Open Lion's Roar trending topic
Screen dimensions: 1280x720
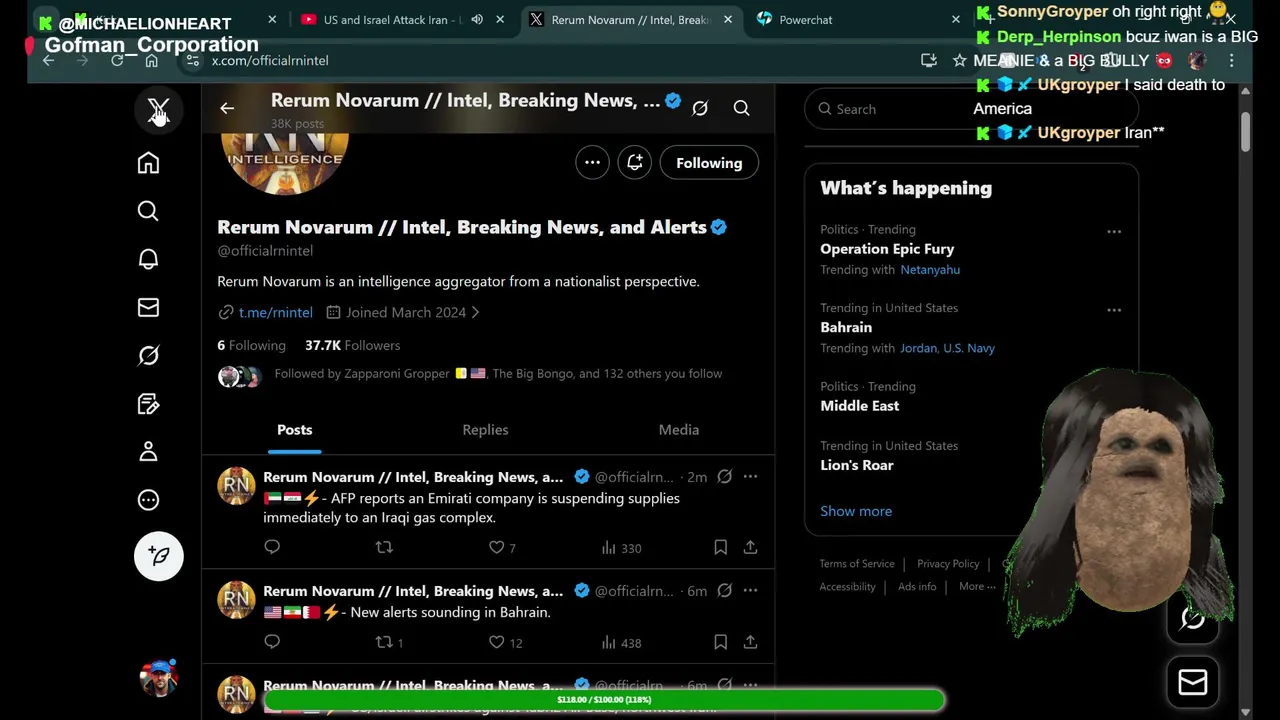[x=857, y=465]
